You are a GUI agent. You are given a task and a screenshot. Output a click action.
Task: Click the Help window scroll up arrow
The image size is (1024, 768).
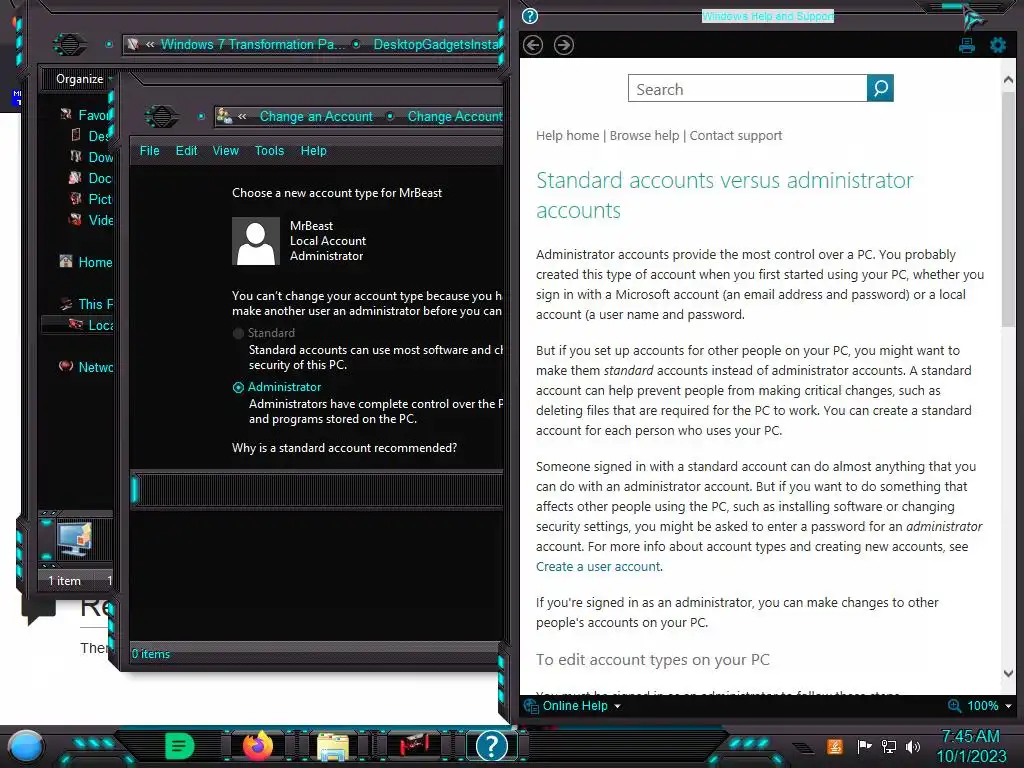1008,80
